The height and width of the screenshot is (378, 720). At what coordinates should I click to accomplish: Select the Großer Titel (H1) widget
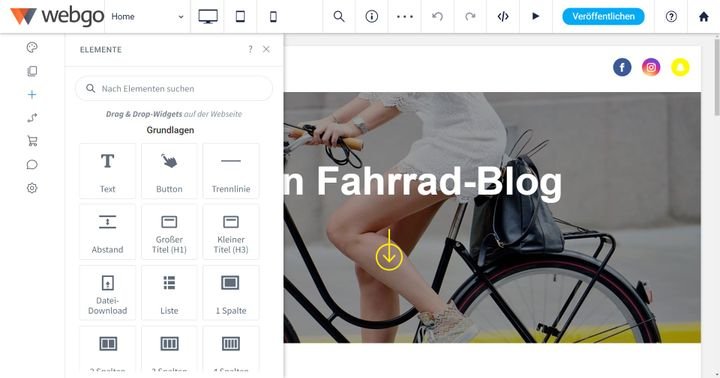[x=169, y=232]
